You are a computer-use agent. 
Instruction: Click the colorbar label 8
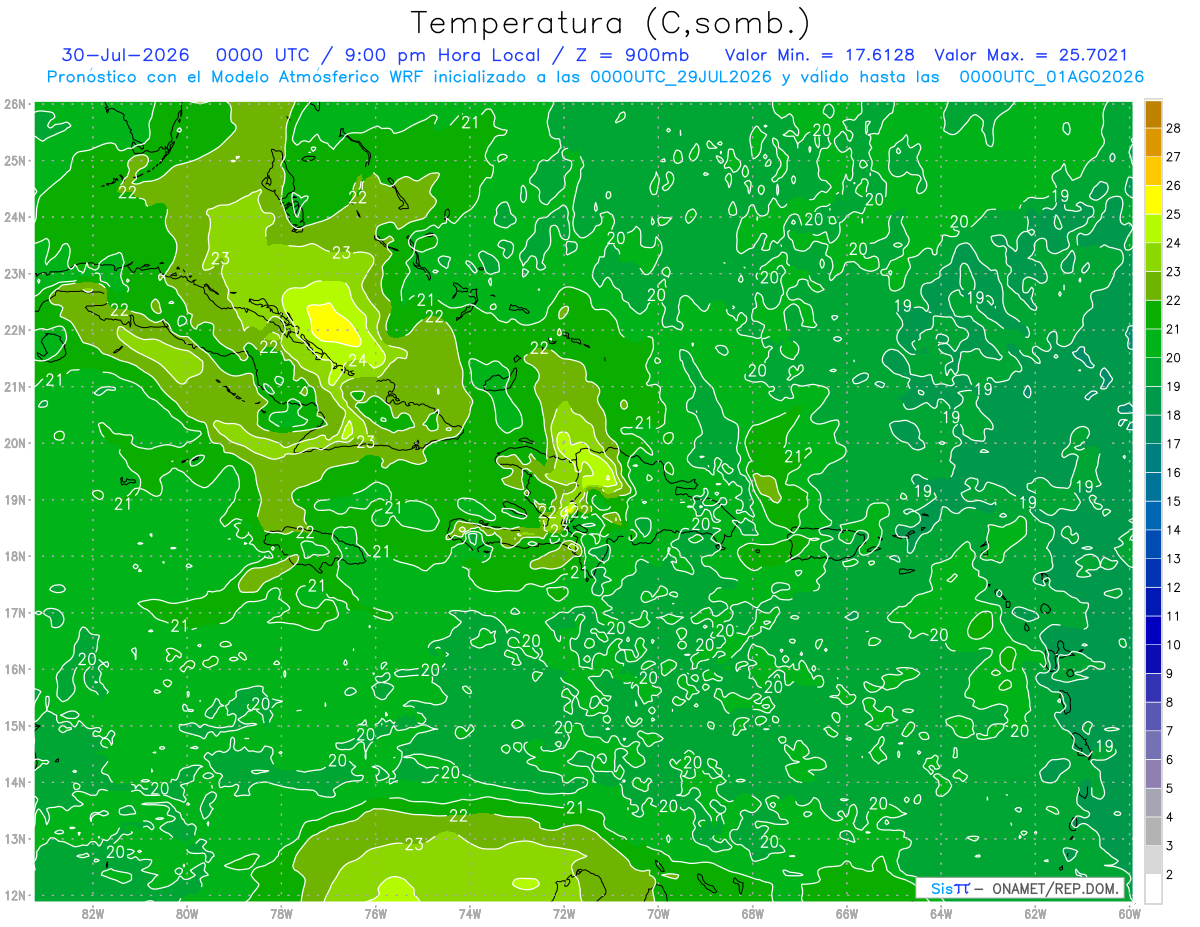point(1170,702)
